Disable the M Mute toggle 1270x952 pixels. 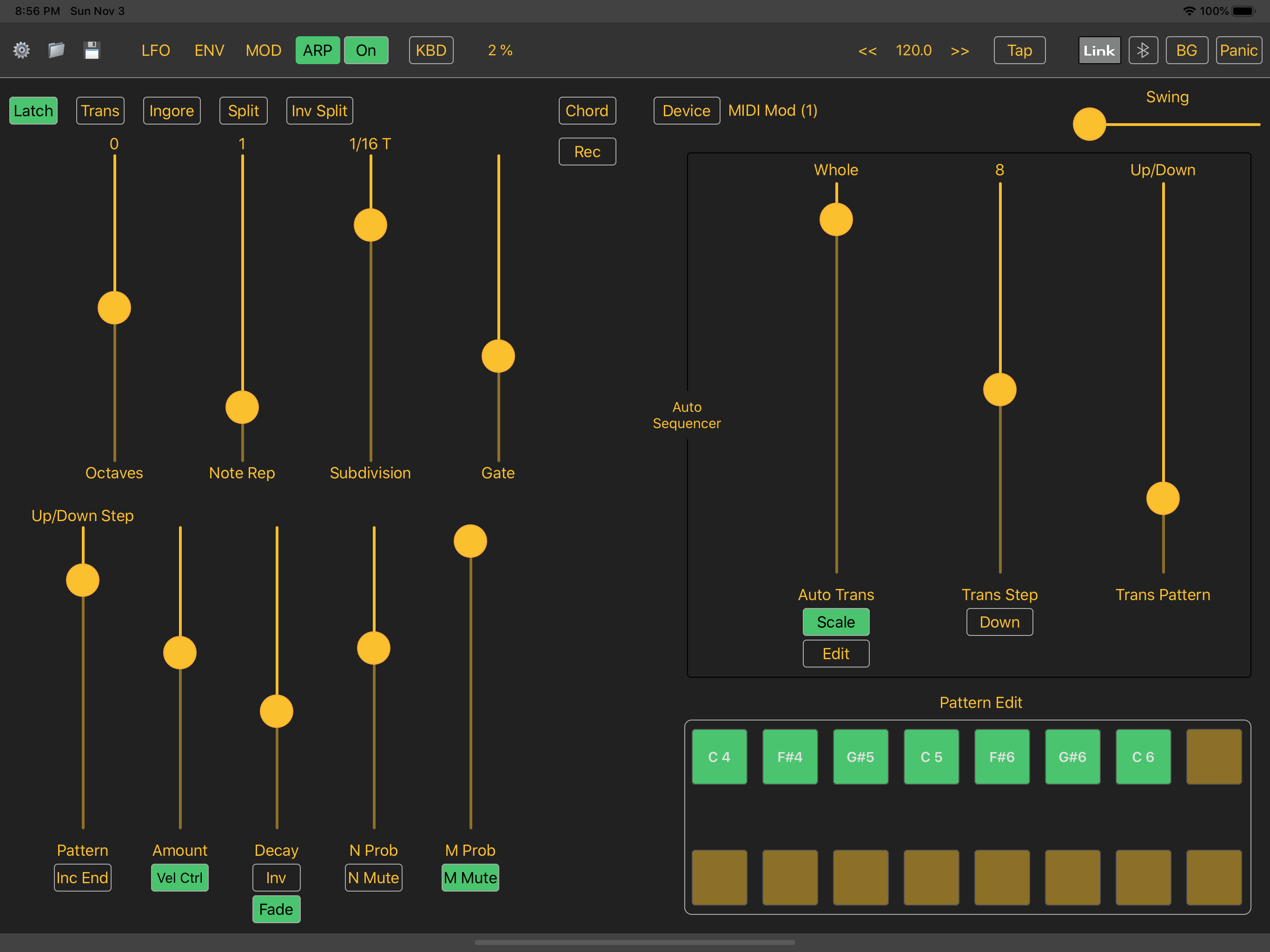point(470,877)
